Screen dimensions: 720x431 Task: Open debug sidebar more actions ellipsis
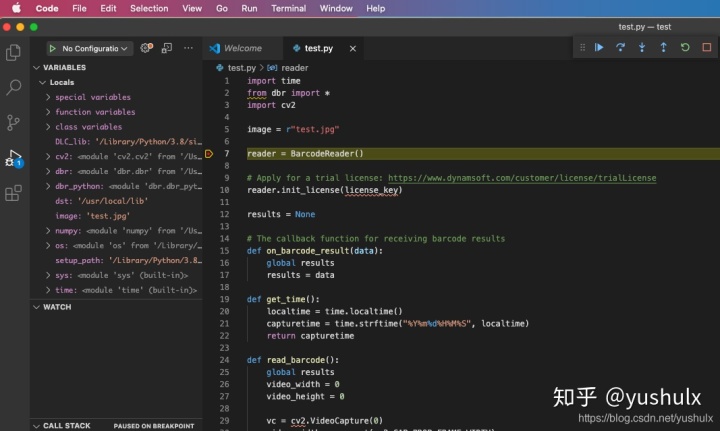coord(188,48)
